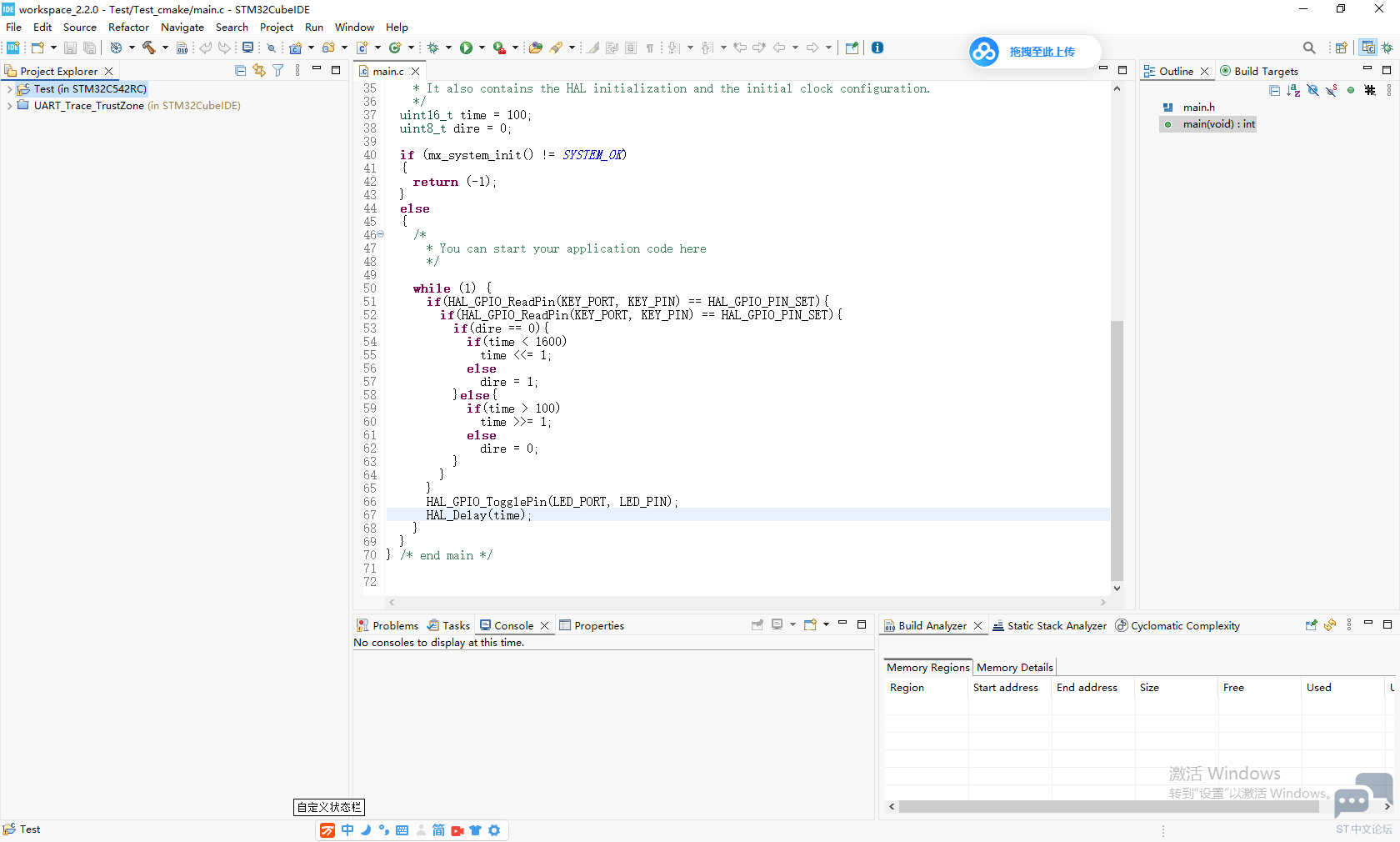
Task: Run the project with green play icon
Action: pyautogui.click(x=467, y=48)
